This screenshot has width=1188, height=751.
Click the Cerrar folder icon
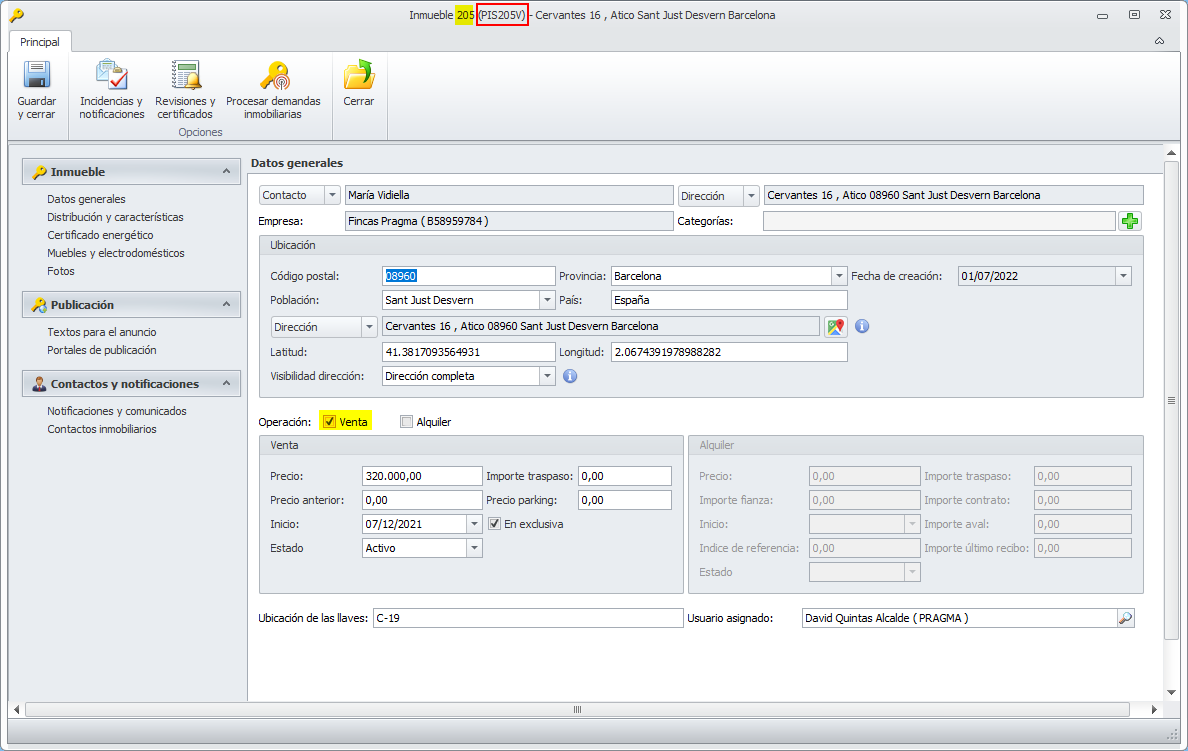tap(358, 76)
